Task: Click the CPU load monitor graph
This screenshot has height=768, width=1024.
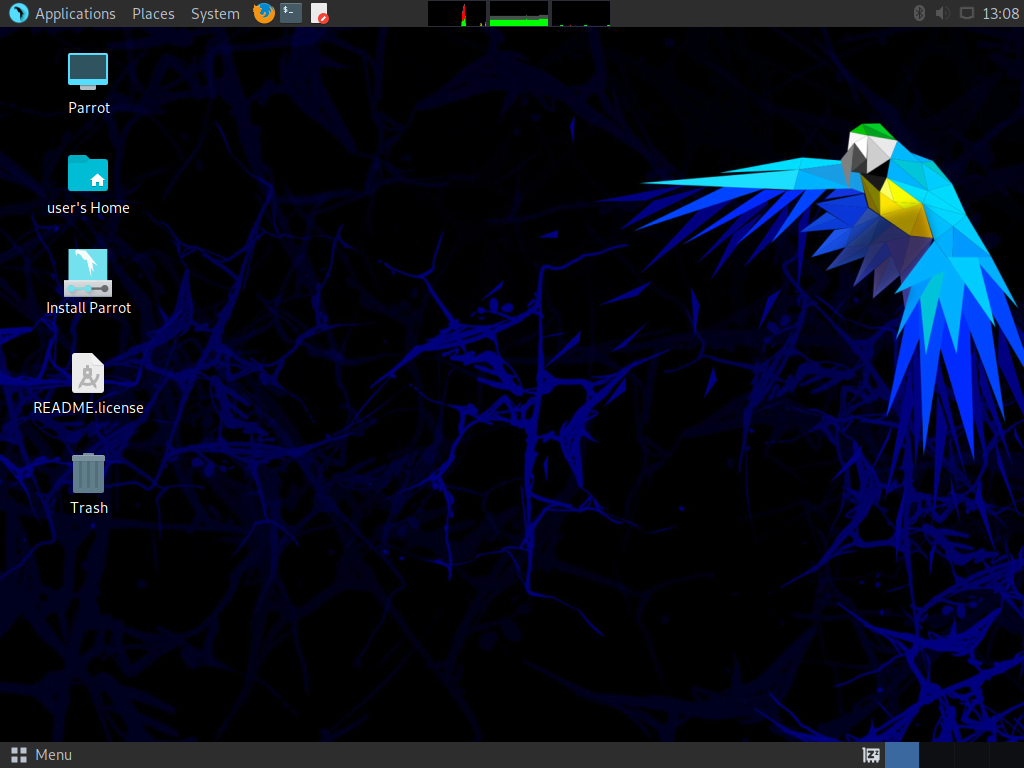Action: pyautogui.click(x=457, y=14)
